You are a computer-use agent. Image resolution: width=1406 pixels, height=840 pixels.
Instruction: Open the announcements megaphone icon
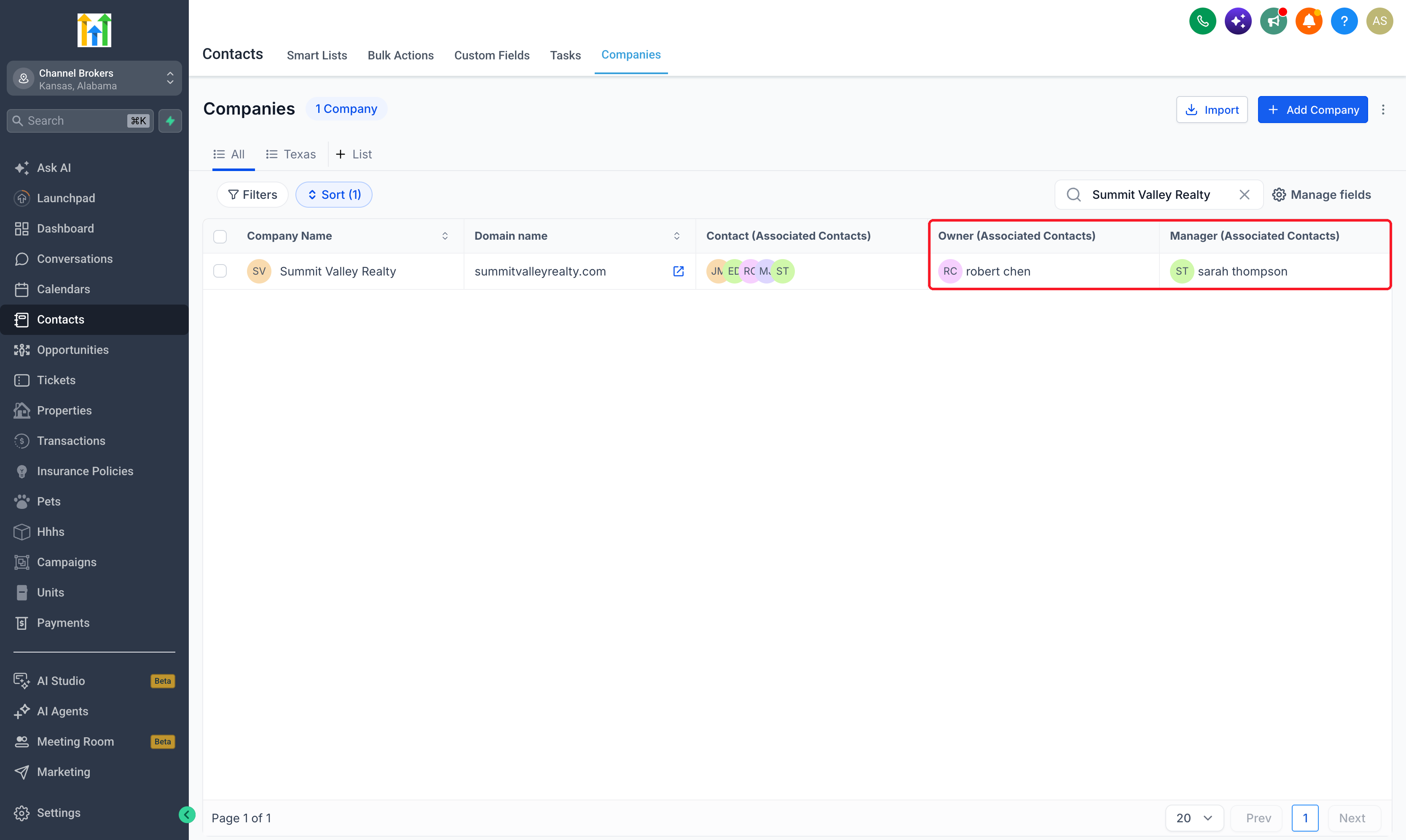[1274, 21]
